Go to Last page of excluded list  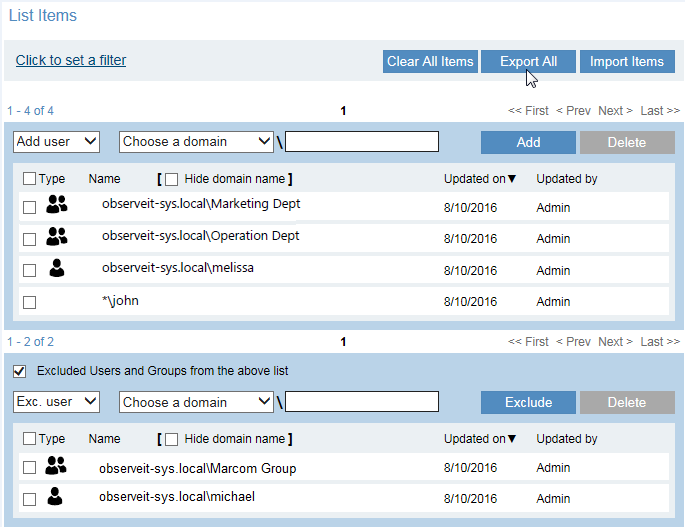pos(660,342)
